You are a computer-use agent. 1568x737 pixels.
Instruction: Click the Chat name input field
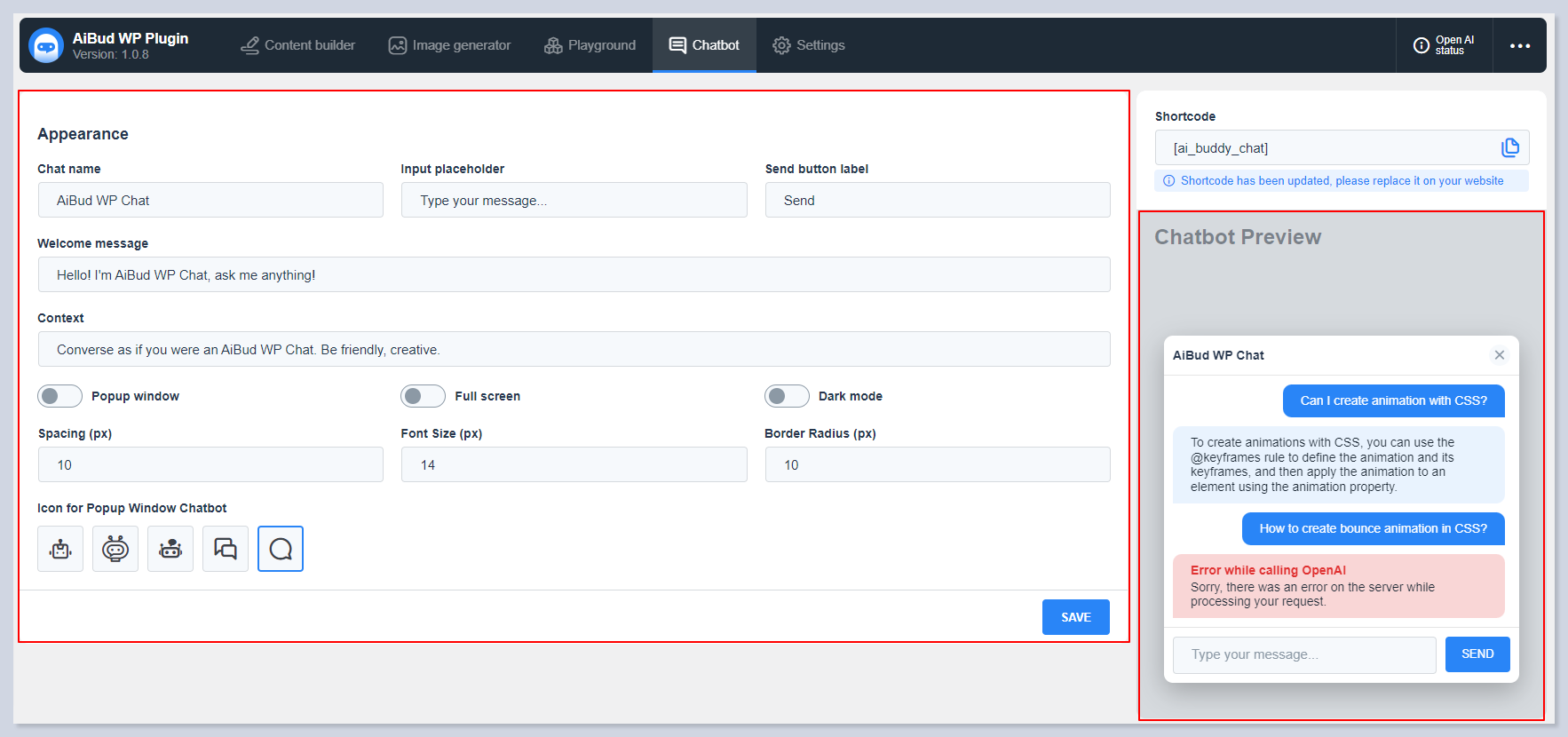point(210,200)
